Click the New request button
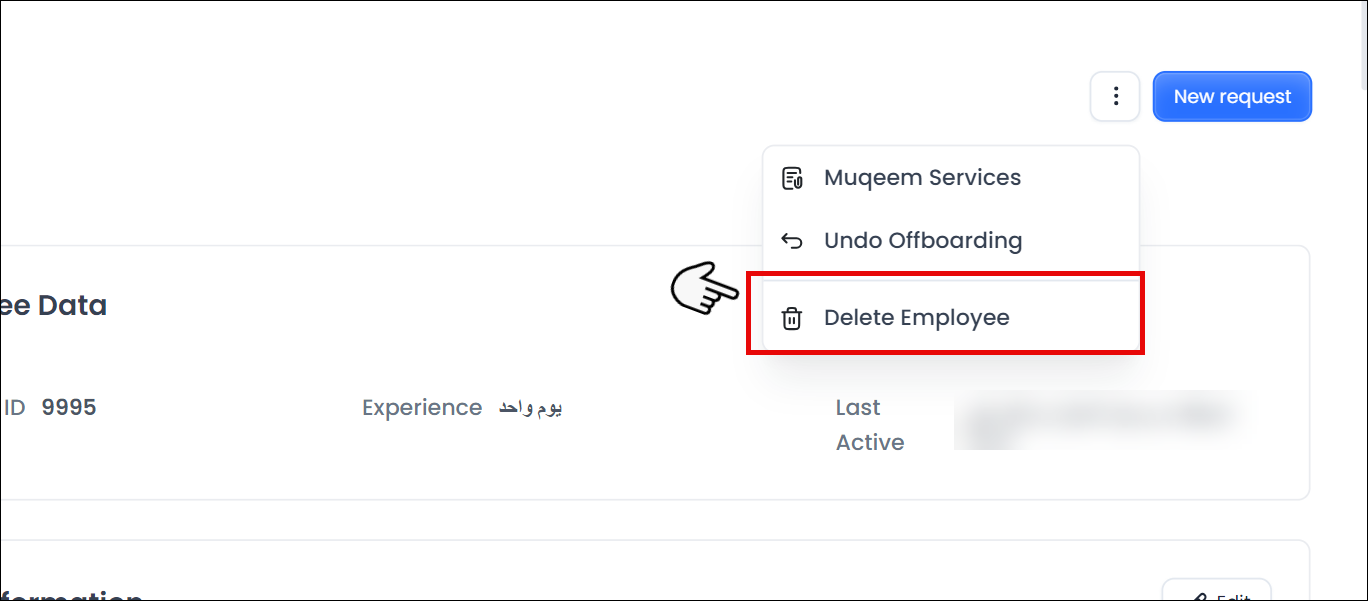 tap(1232, 97)
